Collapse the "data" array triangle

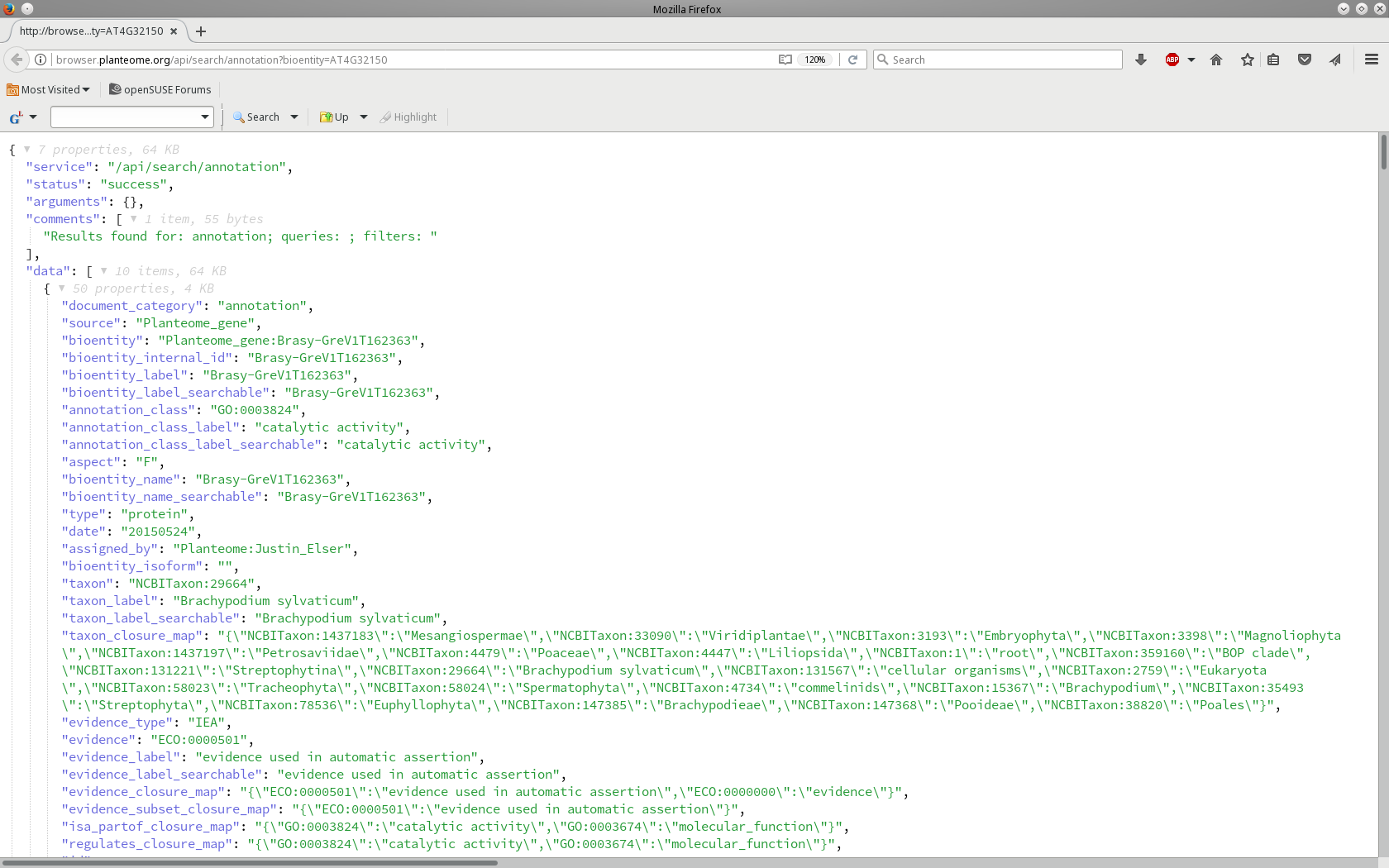pyautogui.click(x=103, y=271)
